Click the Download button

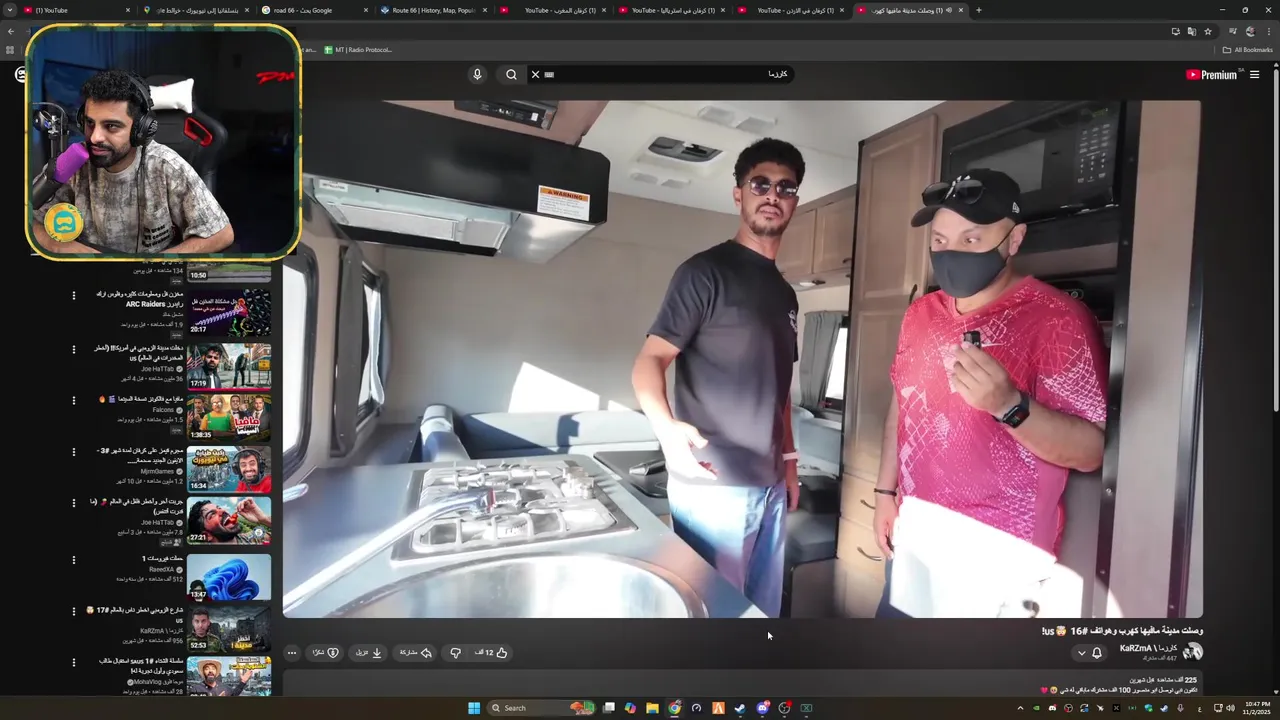(x=369, y=652)
